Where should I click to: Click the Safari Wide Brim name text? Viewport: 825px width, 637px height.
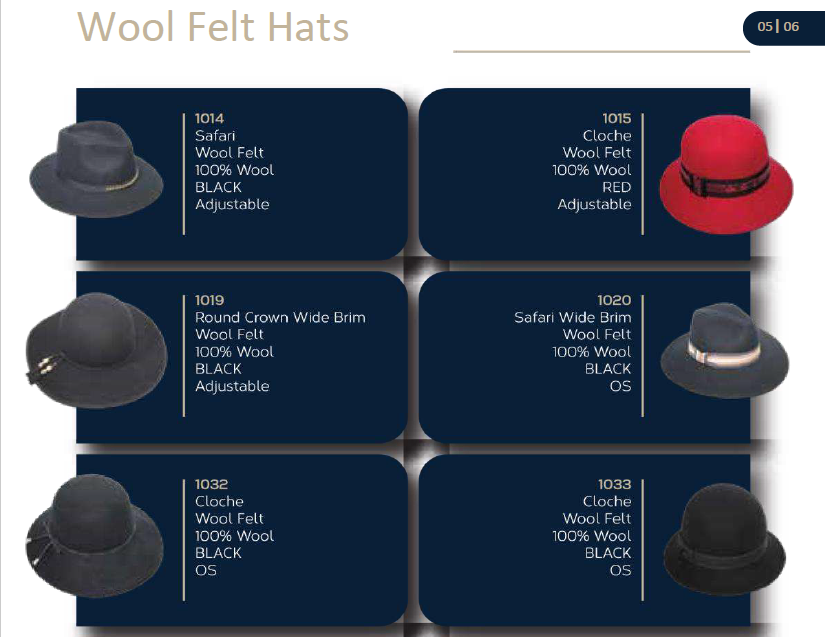coord(572,318)
